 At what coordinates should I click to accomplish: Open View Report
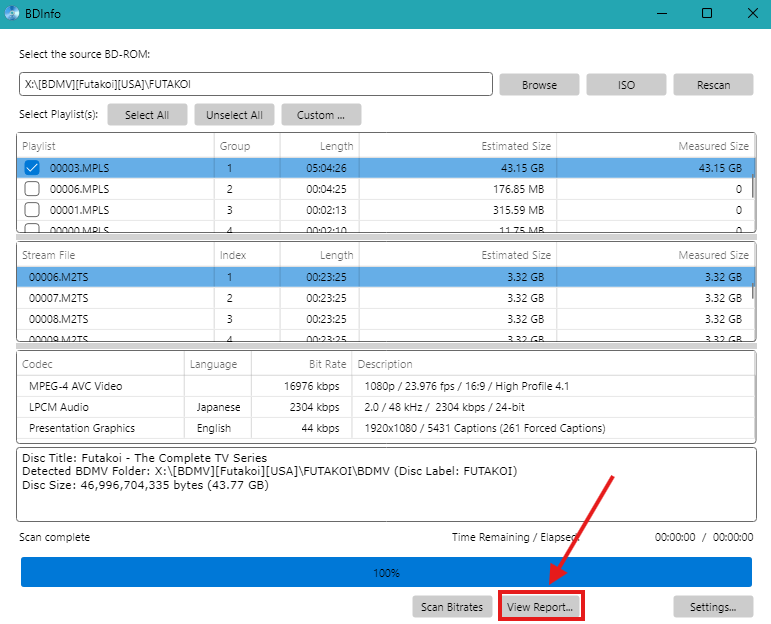(x=540, y=606)
